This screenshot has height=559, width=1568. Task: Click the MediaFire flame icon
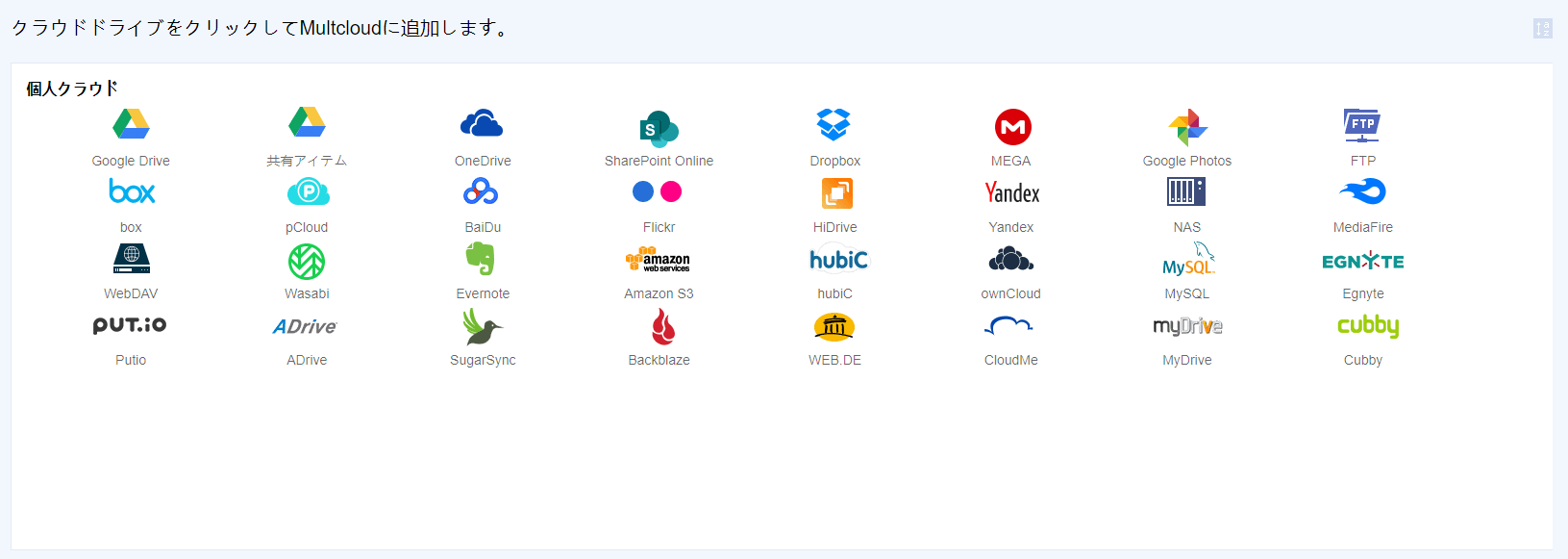(1362, 191)
